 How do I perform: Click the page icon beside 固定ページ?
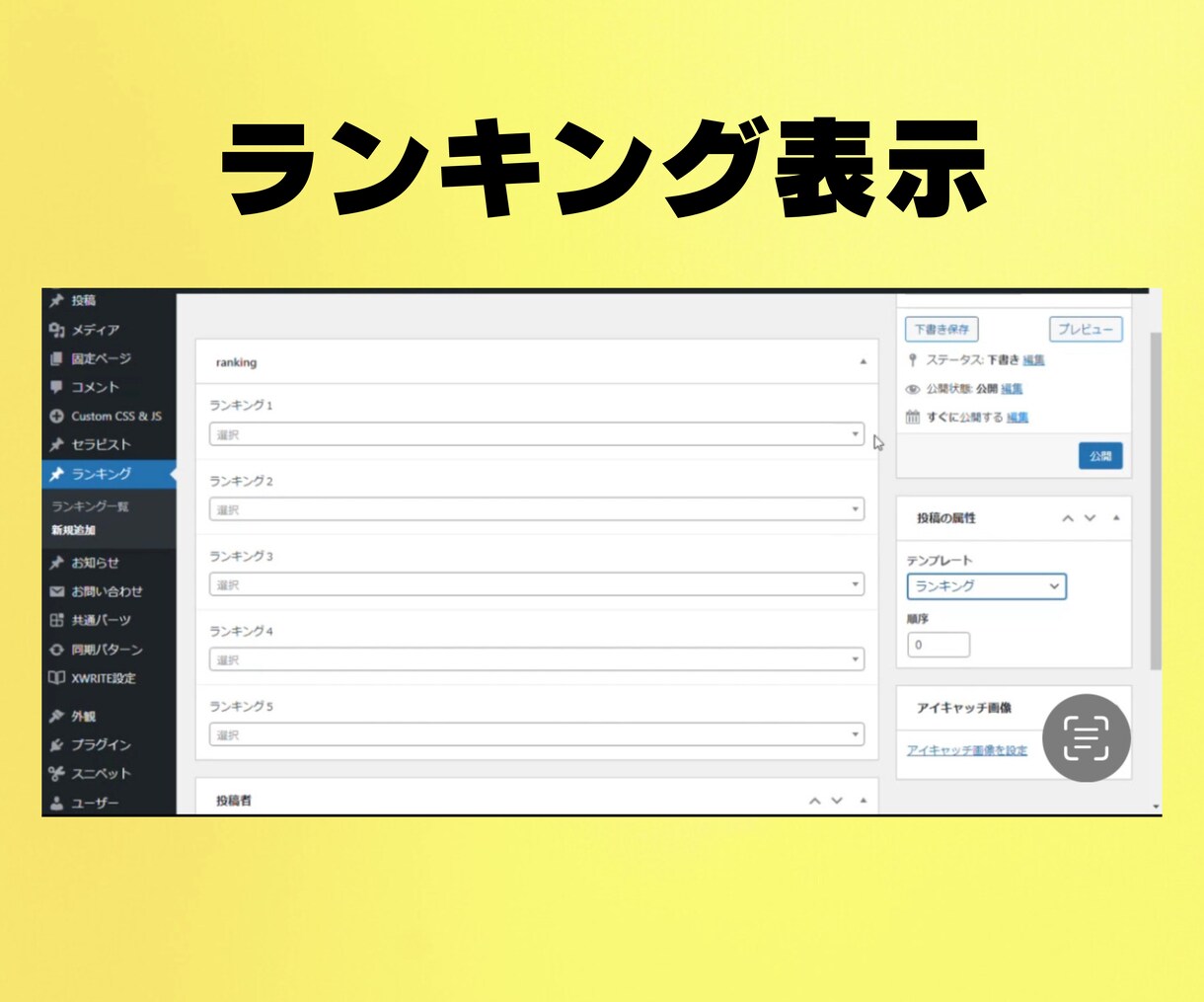[57, 358]
